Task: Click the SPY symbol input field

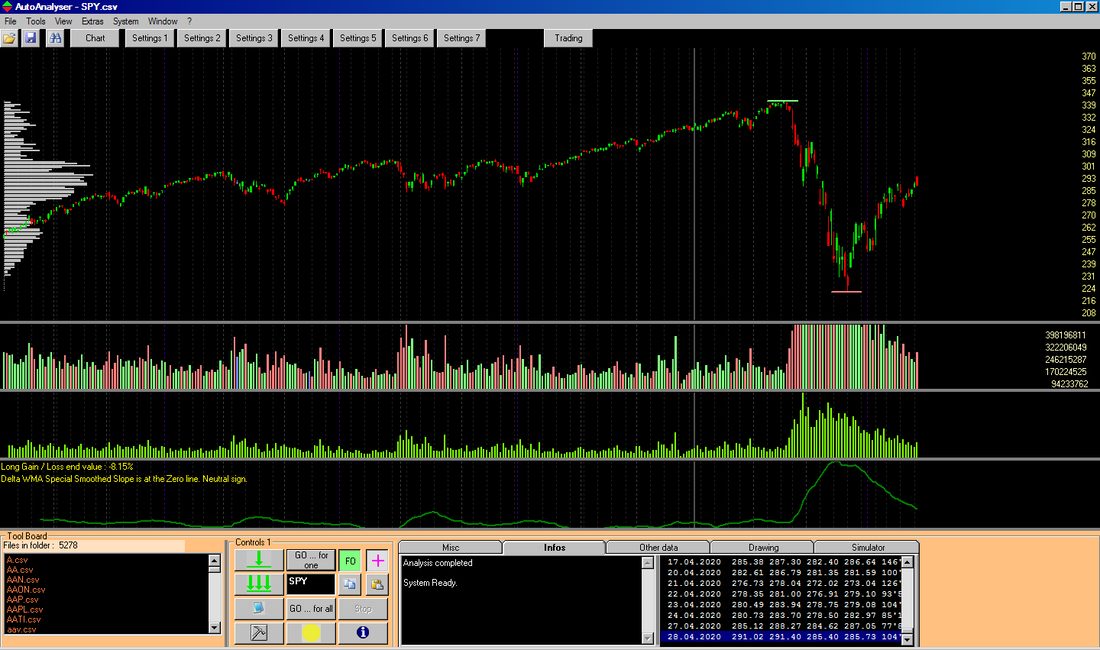Action: (311, 583)
